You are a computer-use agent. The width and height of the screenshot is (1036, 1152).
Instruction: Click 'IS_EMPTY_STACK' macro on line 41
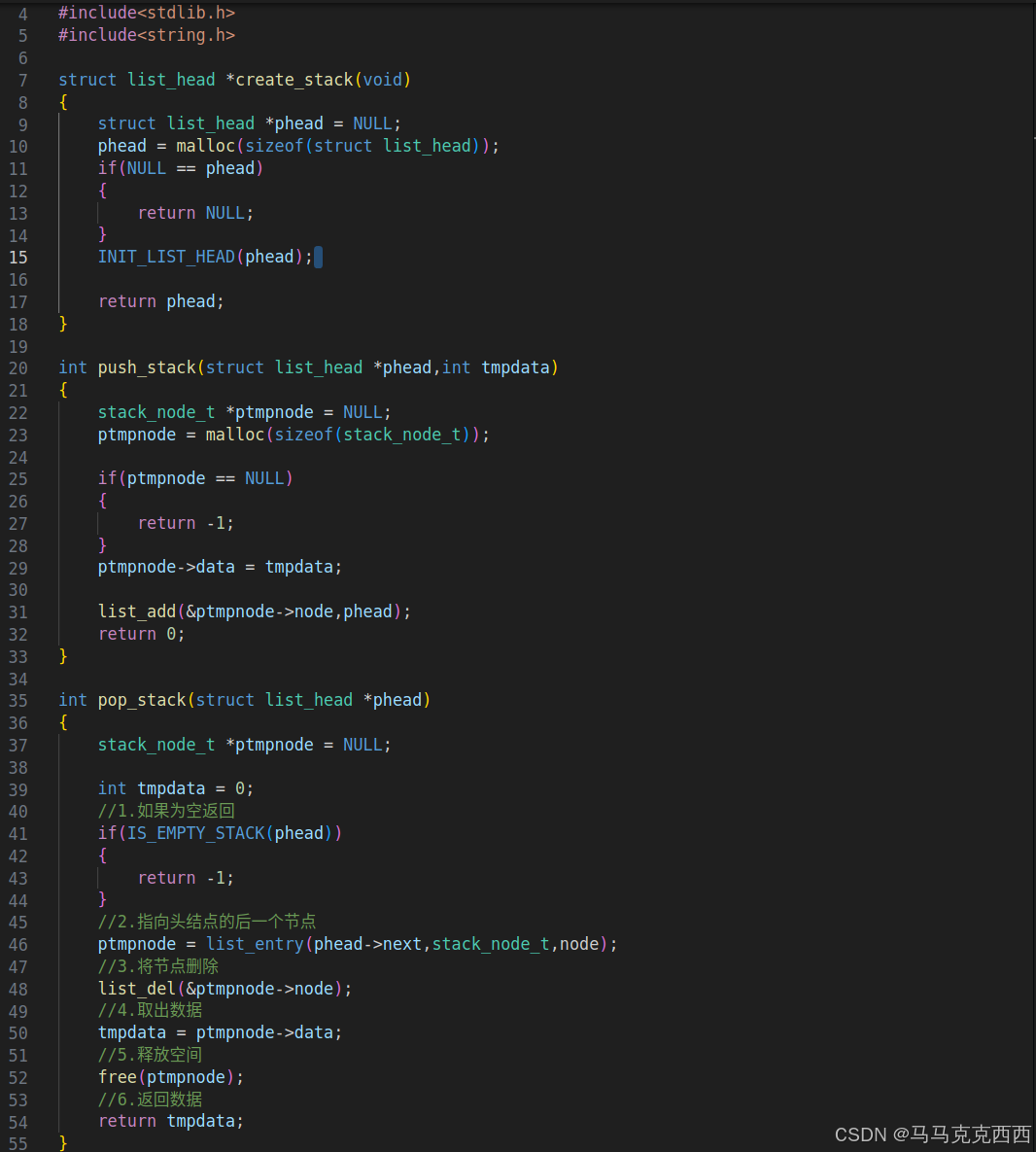196,833
